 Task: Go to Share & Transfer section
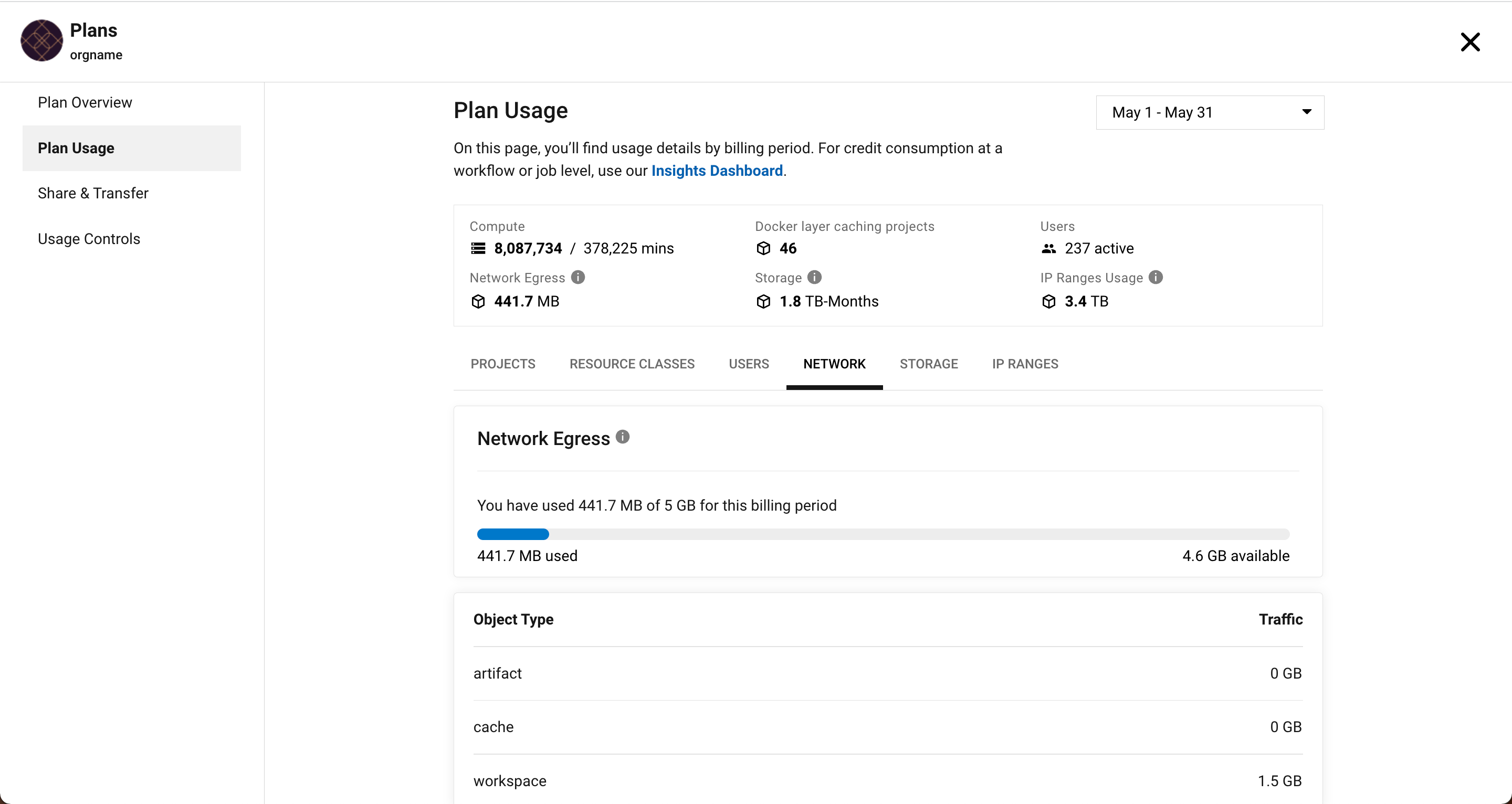132,194
